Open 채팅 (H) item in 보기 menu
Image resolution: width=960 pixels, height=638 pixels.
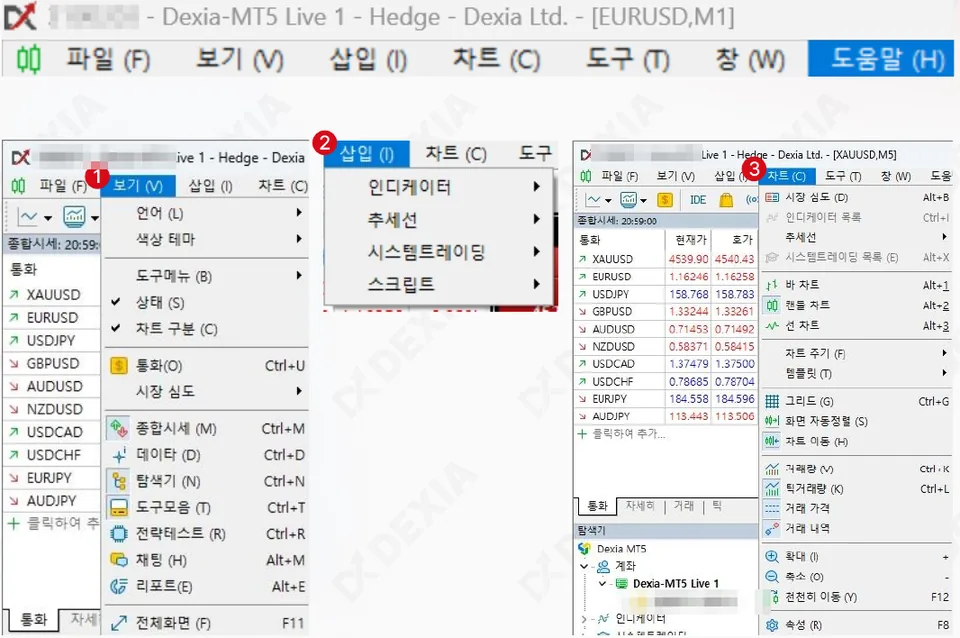pyautogui.click(x=206, y=560)
